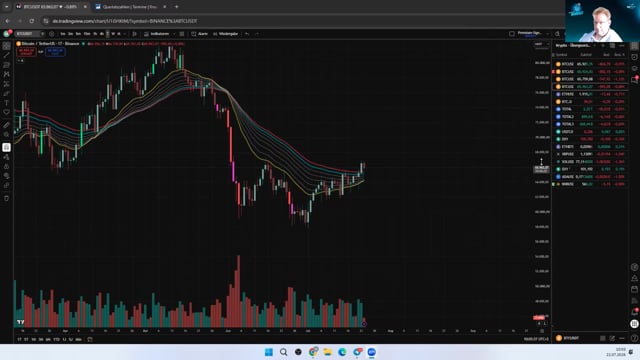This screenshot has height=360, width=640.
Task: Select the SOLUSD row in watchlist
Action: point(590,162)
